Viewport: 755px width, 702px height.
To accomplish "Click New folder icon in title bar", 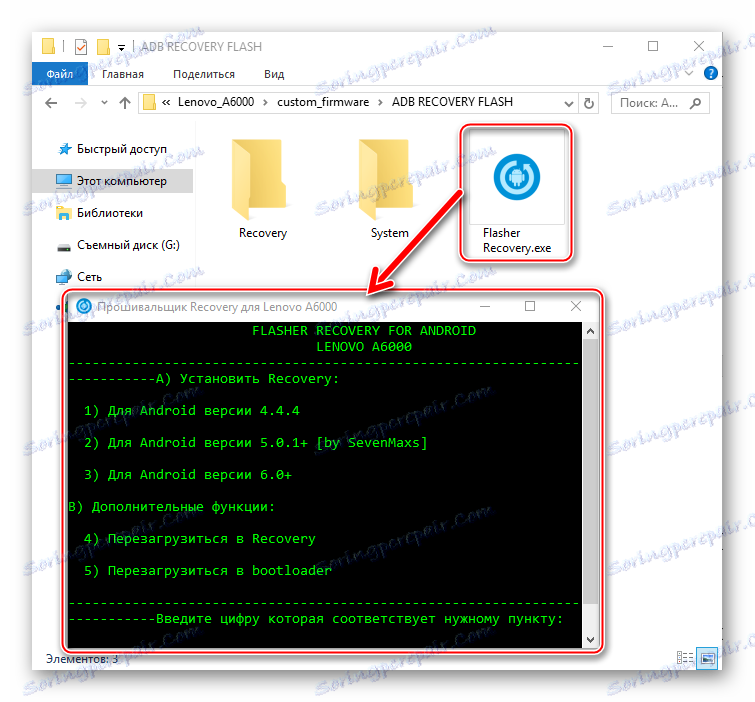I will [x=103, y=47].
